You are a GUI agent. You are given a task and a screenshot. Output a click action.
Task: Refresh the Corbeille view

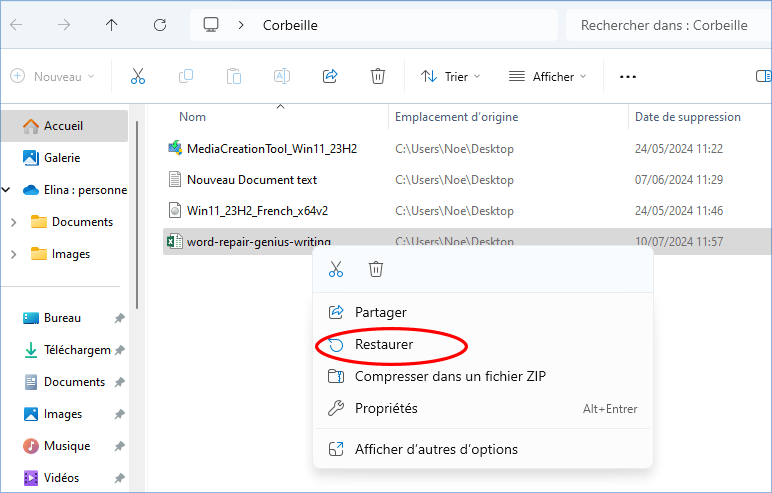pos(160,25)
